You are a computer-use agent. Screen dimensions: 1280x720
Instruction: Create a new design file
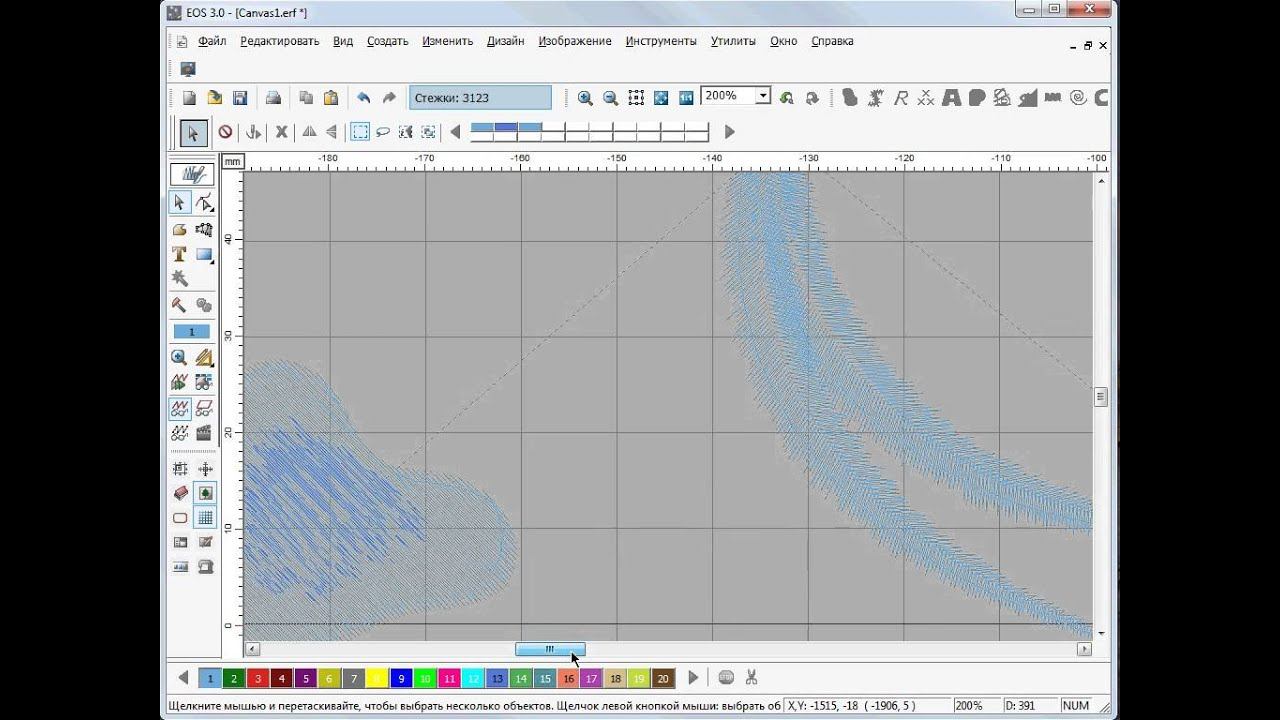[189, 97]
